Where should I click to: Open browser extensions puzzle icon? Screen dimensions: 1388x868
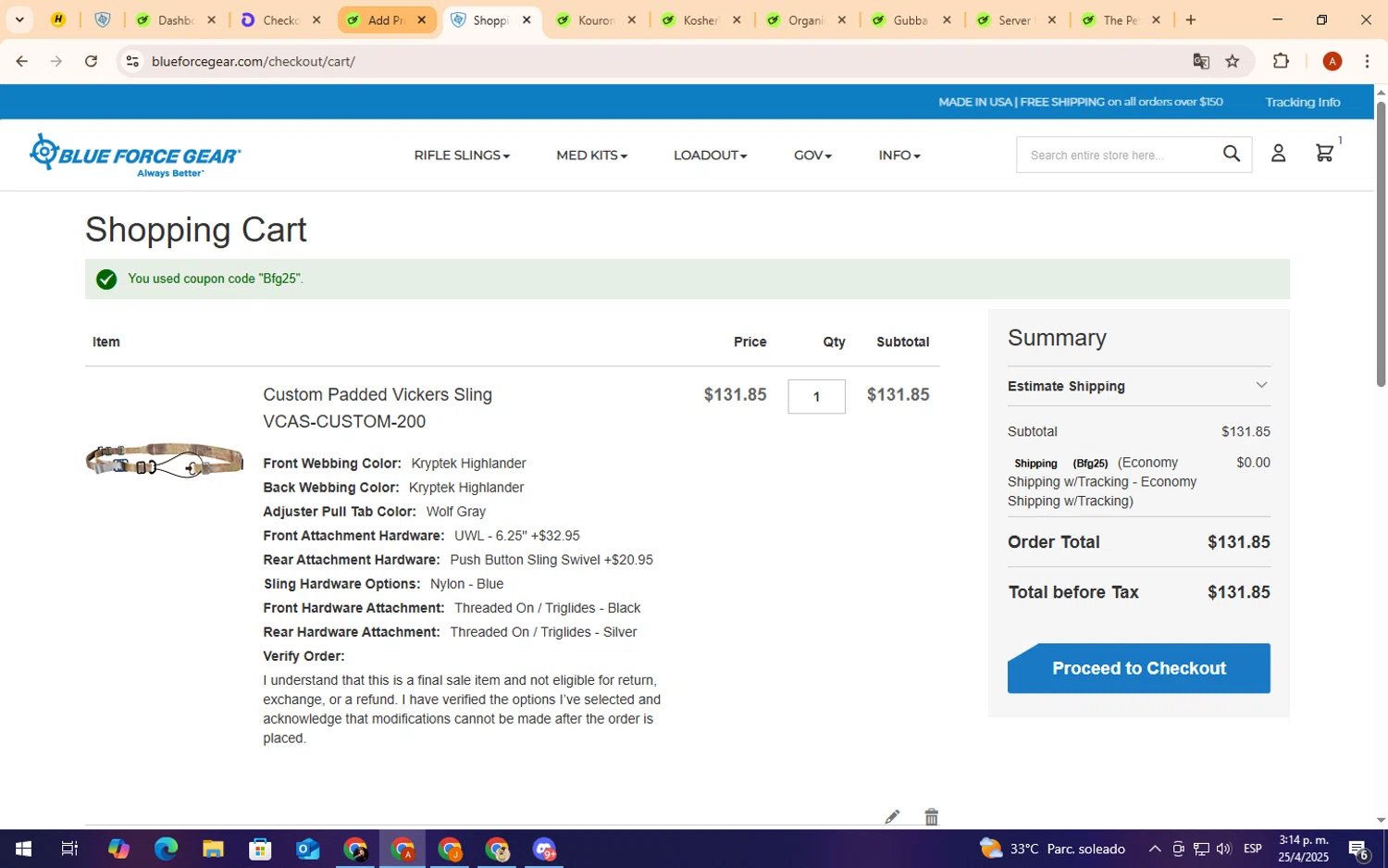coord(1281,61)
